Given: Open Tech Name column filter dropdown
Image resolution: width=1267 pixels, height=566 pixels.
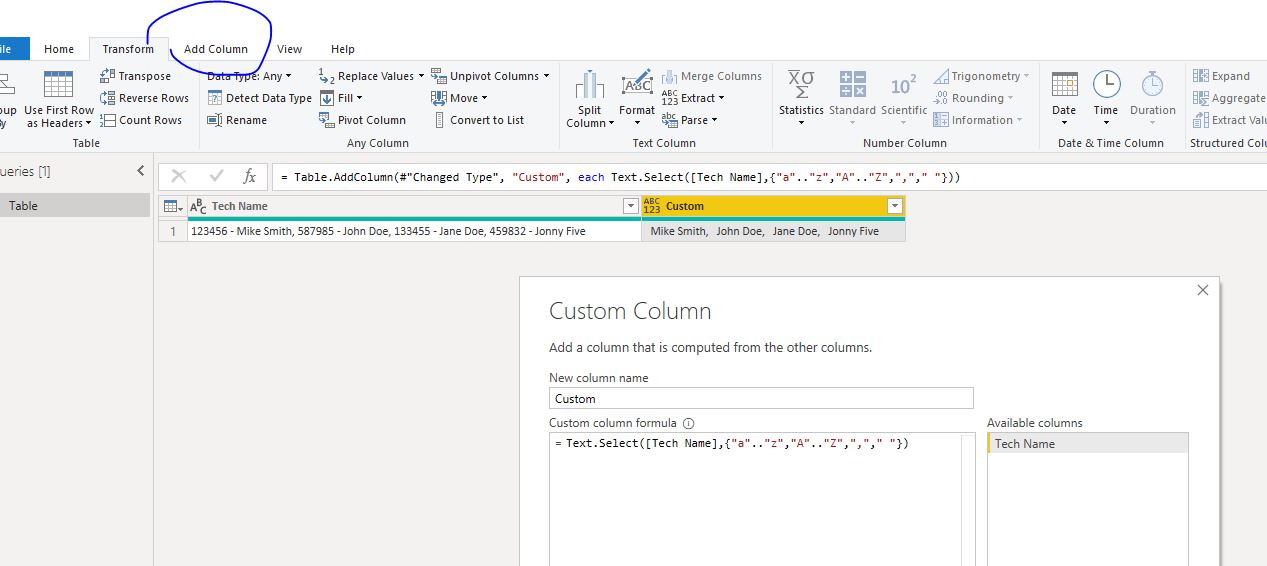Looking at the screenshot, I should point(630,206).
